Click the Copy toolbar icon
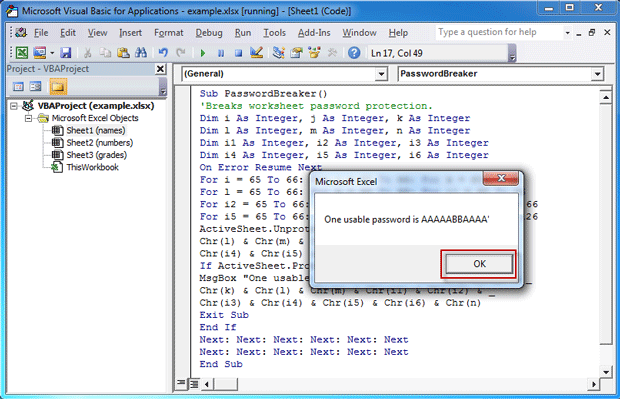Image resolution: width=620 pixels, height=399 pixels. (105, 53)
